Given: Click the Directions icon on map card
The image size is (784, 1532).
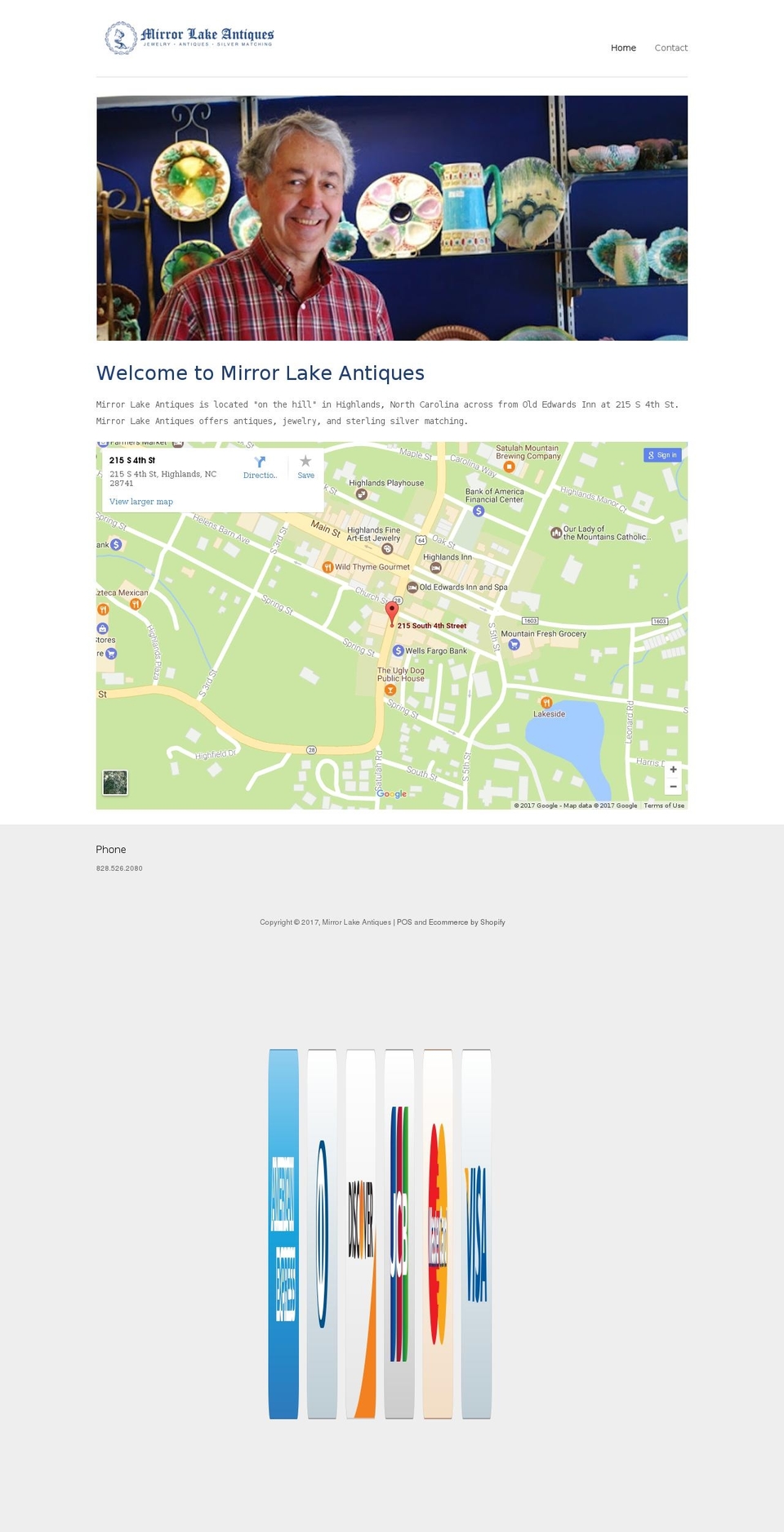Looking at the screenshot, I should tap(260, 463).
